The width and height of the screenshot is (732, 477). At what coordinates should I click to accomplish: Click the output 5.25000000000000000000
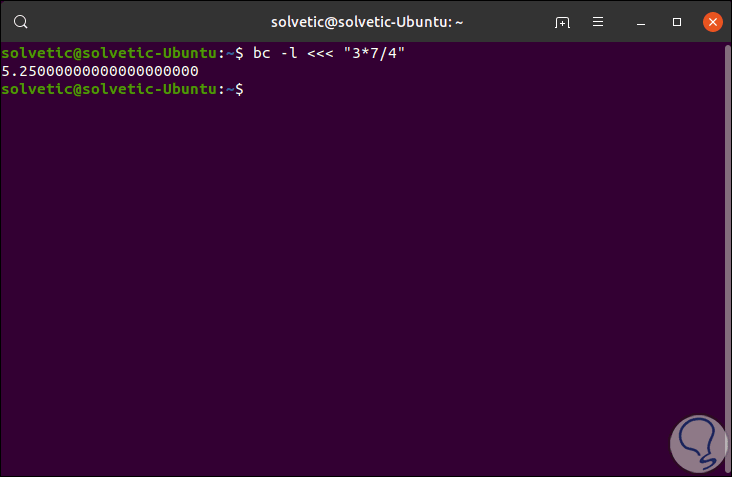click(x=100, y=71)
